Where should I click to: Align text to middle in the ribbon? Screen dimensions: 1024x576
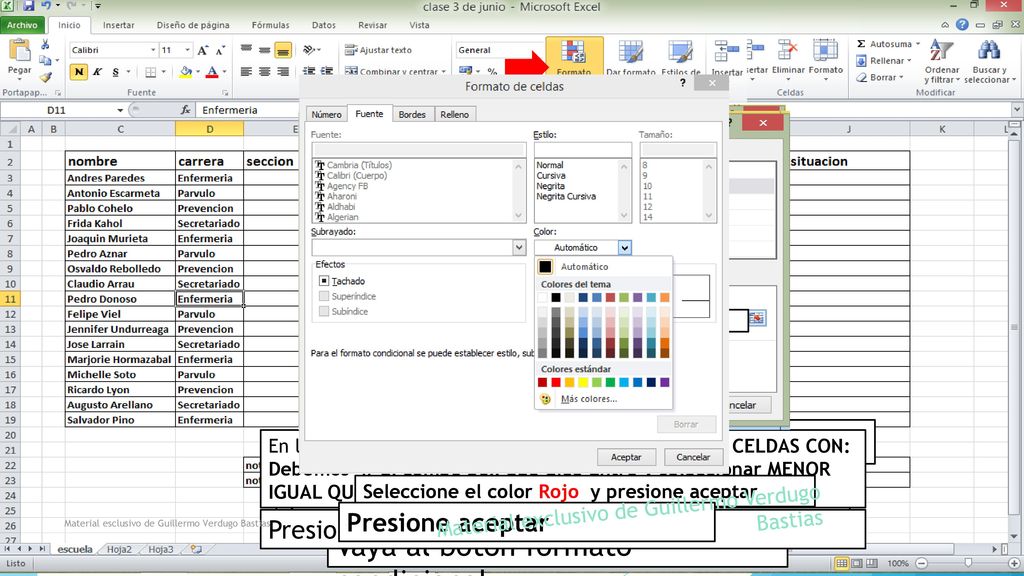(264, 50)
